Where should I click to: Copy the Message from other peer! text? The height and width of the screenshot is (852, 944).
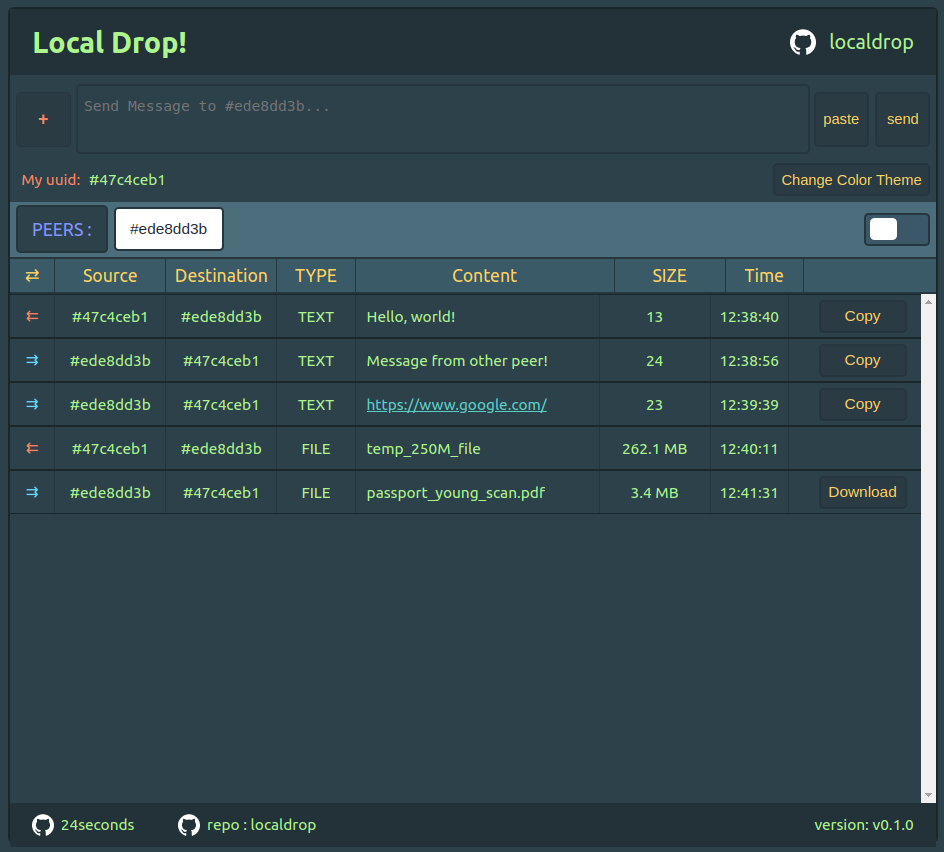point(862,360)
